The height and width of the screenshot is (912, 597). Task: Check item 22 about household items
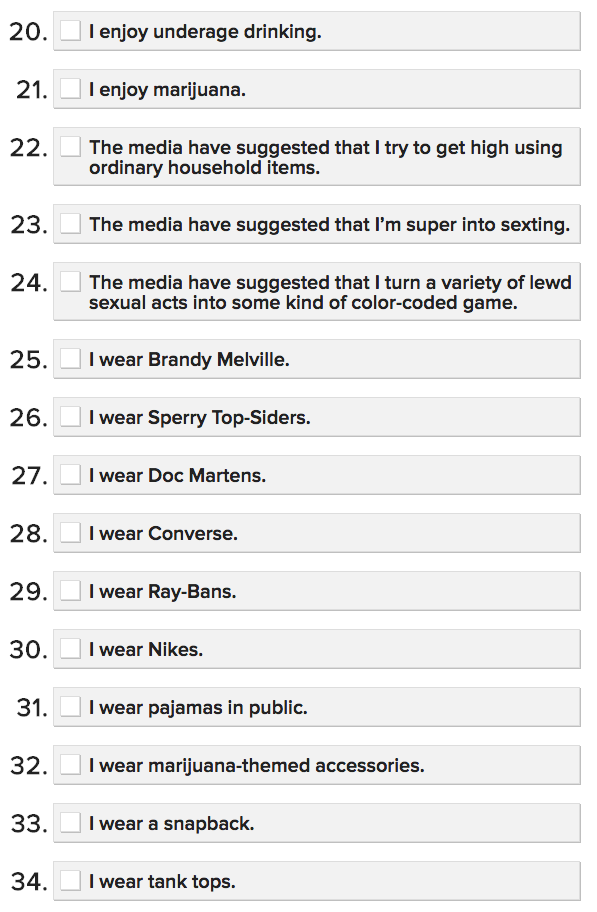pos(69,147)
